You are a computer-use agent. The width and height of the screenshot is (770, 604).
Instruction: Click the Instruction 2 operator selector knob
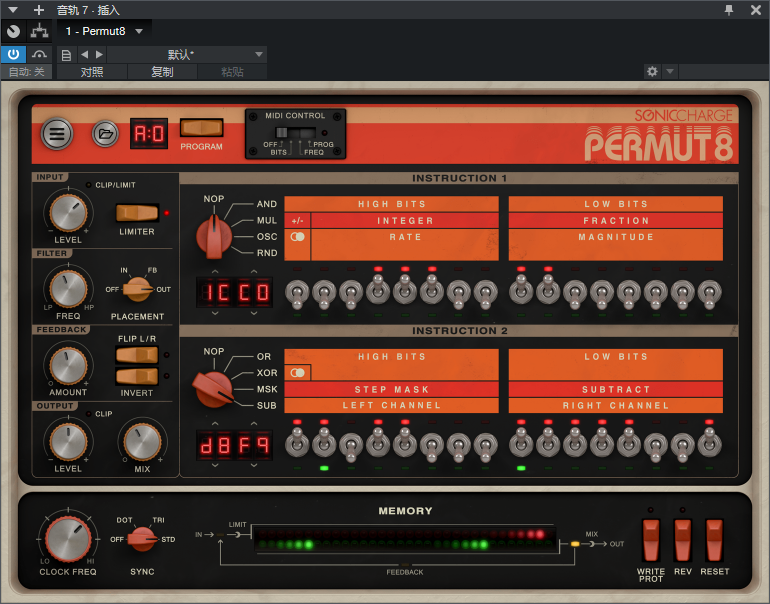[x=213, y=389]
